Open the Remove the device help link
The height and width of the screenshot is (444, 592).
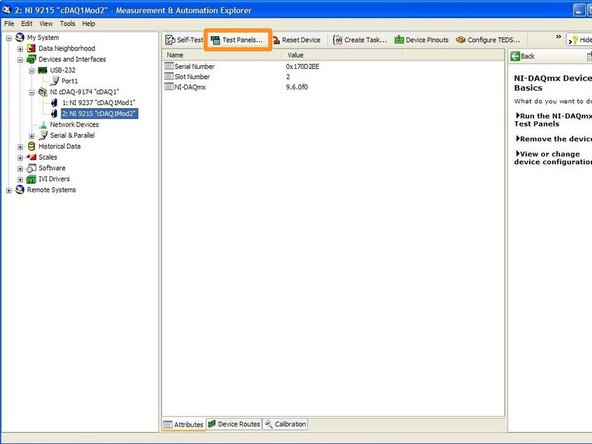(x=553, y=139)
